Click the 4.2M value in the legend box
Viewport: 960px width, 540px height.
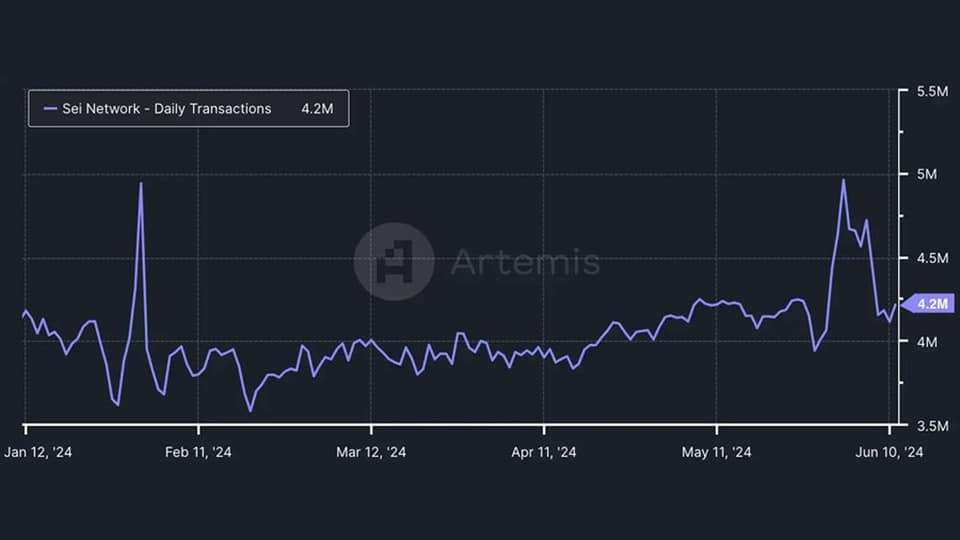317,109
